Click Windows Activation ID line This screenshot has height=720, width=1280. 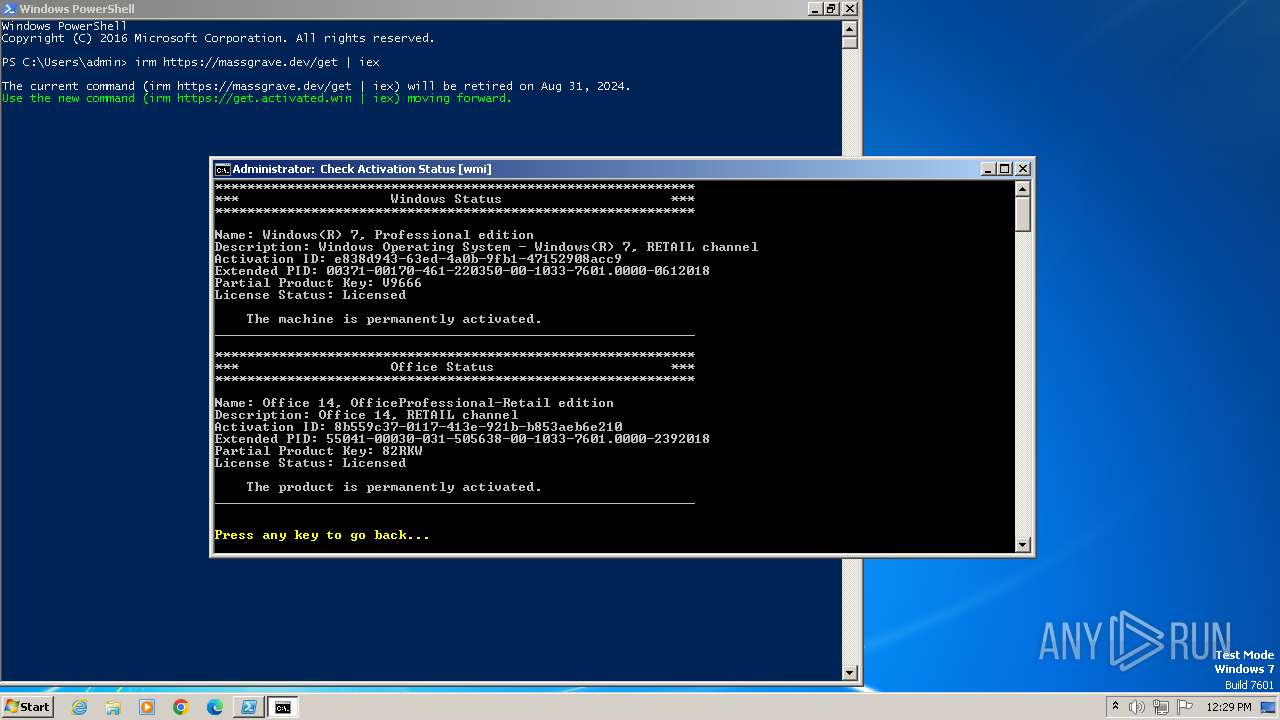pyautogui.click(x=418, y=259)
